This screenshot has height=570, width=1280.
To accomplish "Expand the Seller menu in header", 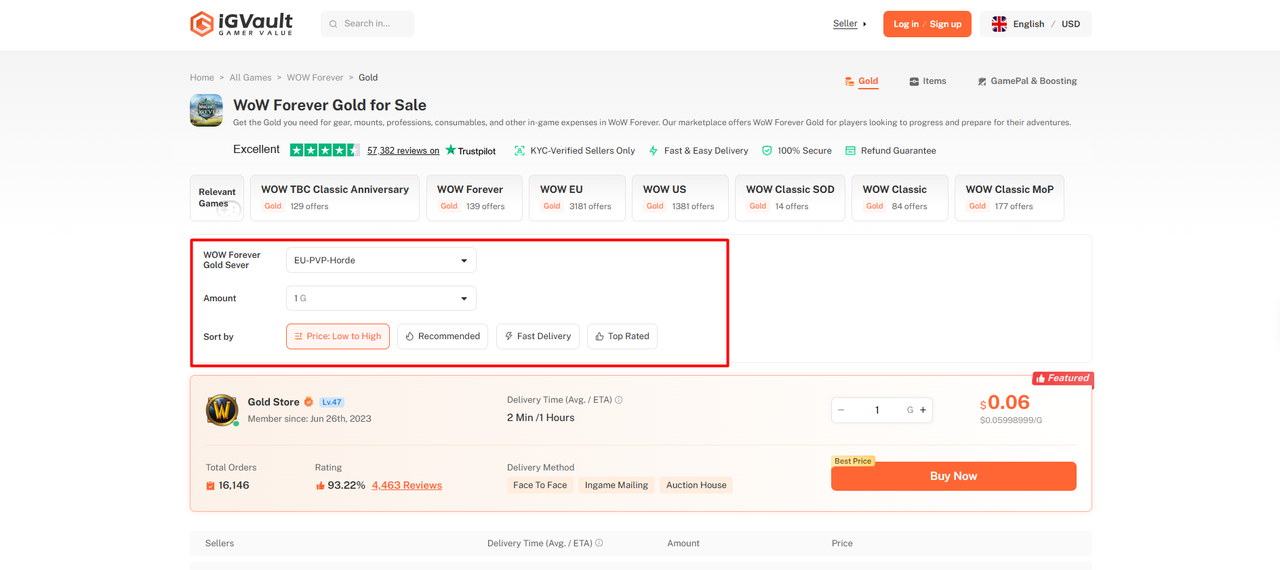I will (850, 24).
